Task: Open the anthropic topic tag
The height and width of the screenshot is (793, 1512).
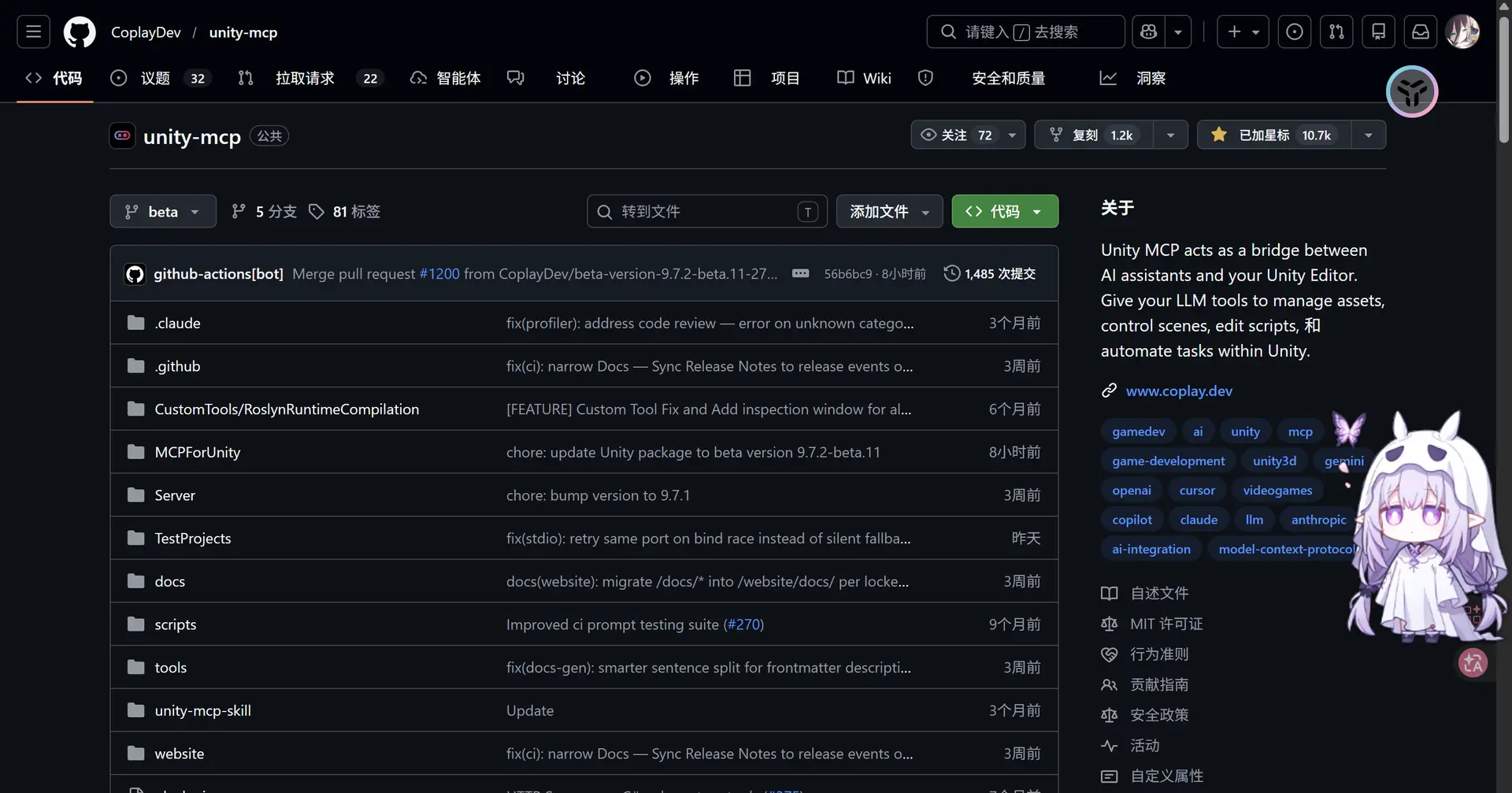Action: pyautogui.click(x=1318, y=520)
